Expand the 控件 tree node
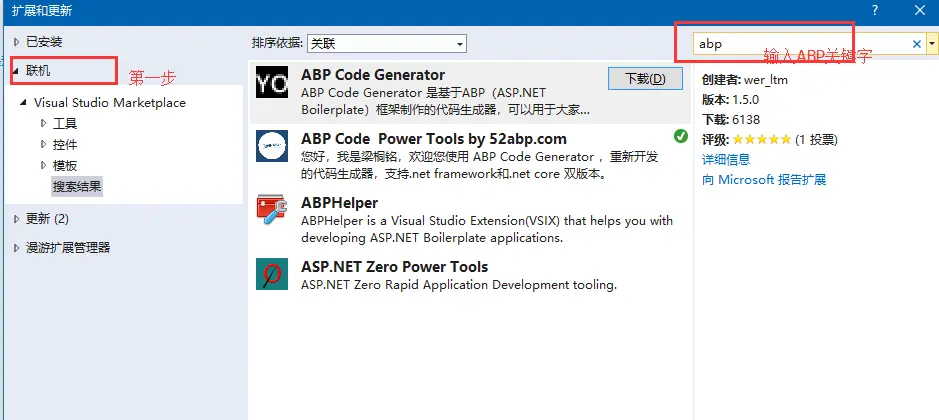 [x=43, y=144]
